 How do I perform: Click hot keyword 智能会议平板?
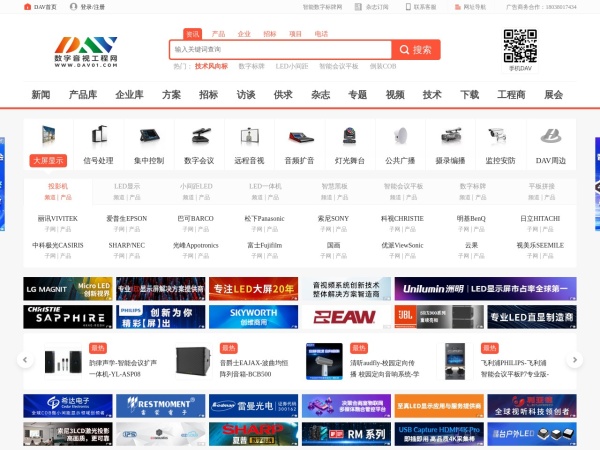[x=339, y=66]
